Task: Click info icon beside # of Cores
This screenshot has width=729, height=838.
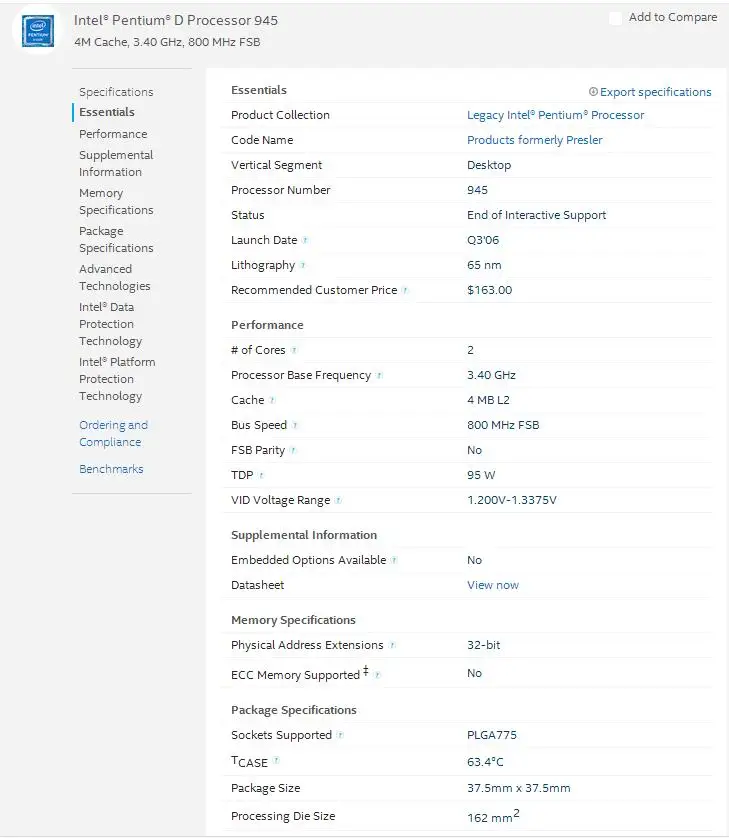Action: (293, 350)
